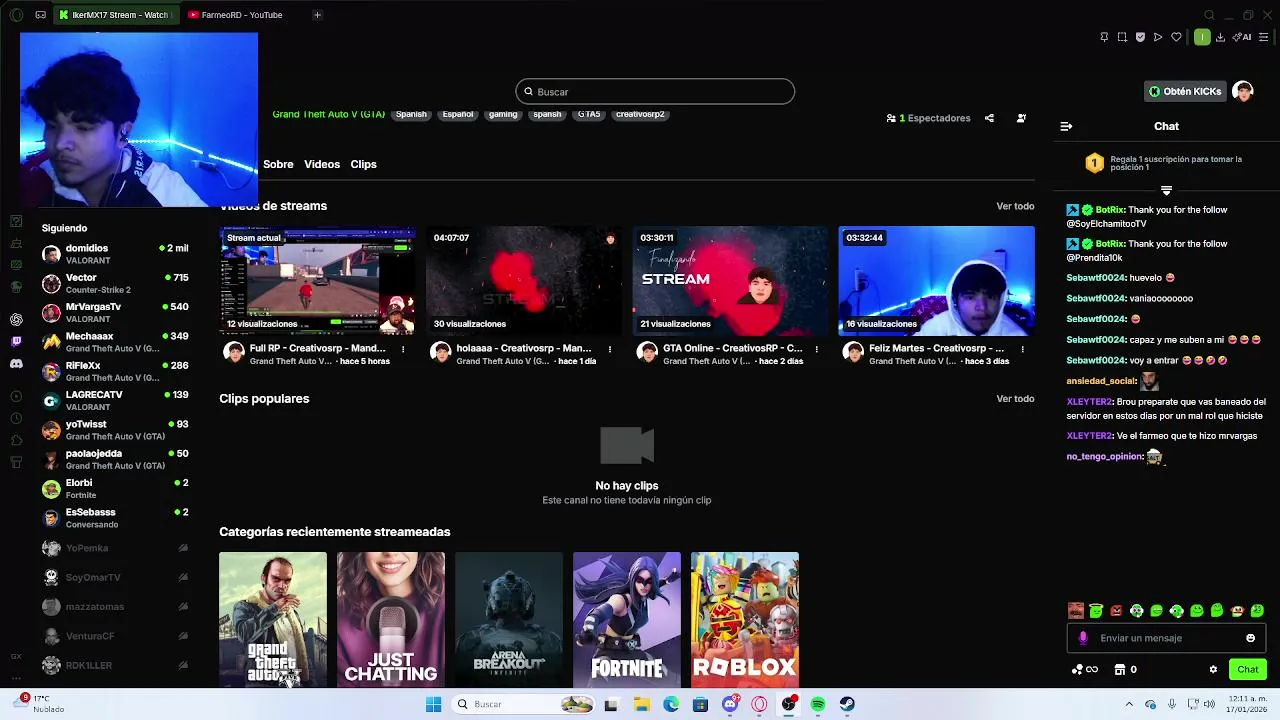This screenshot has width=1280, height=720.
Task: Switch to the Videos tab
Action: click(322, 164)
